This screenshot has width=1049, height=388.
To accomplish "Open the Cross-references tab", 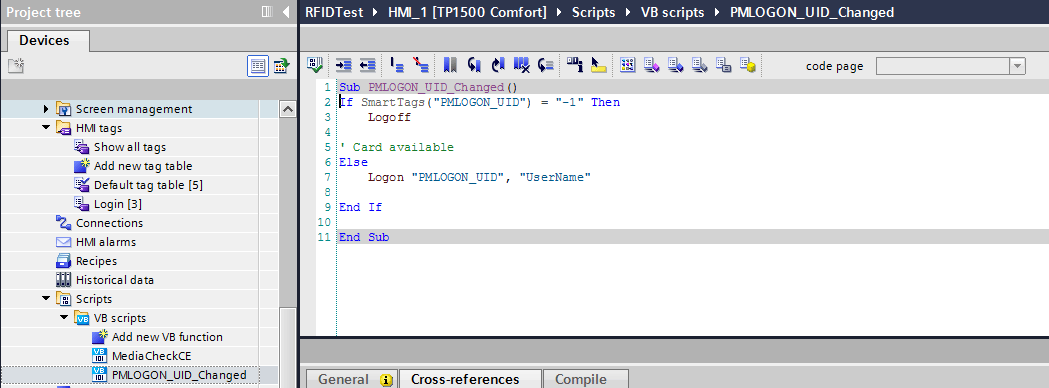I will (x=470, y=379).
